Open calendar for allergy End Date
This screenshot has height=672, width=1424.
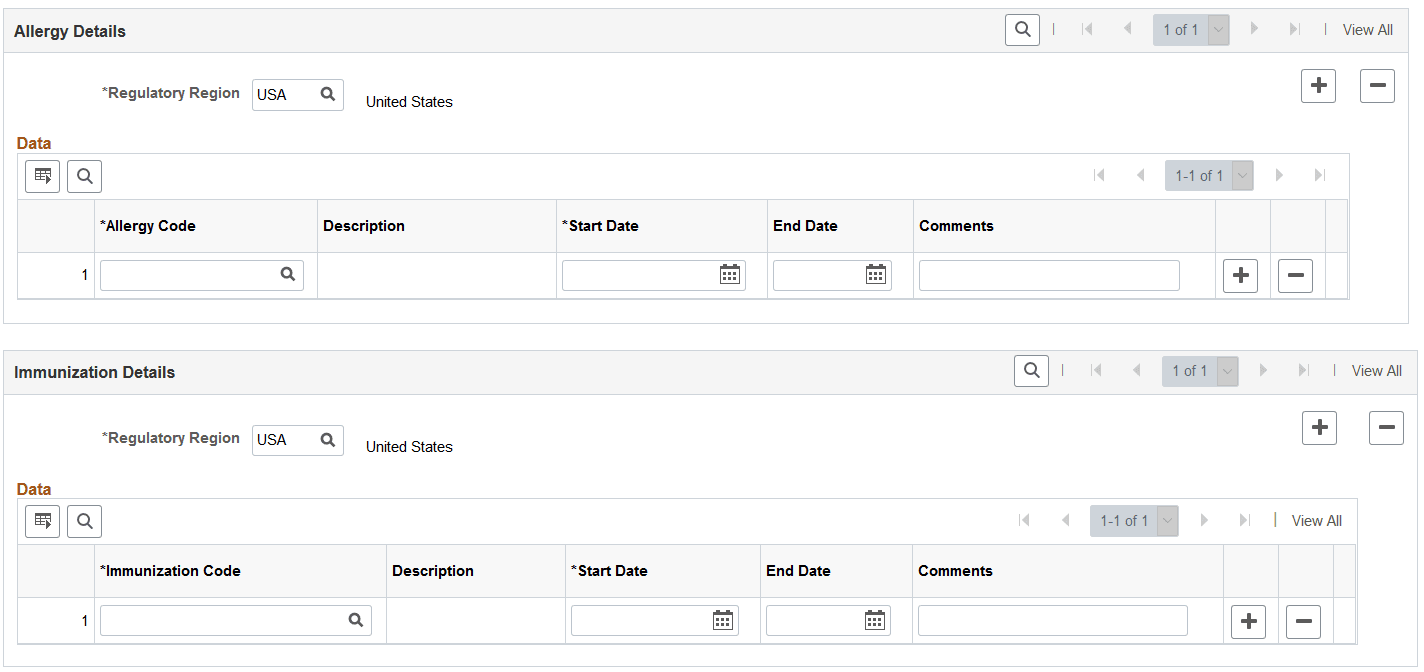pos(876,275)
